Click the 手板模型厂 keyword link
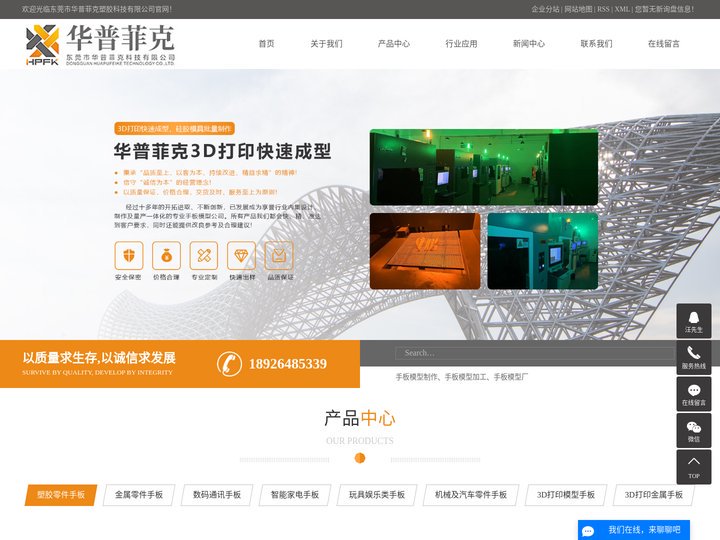This screenshot has width=720, height=540. pyautogui.click(x=511, y=377)
